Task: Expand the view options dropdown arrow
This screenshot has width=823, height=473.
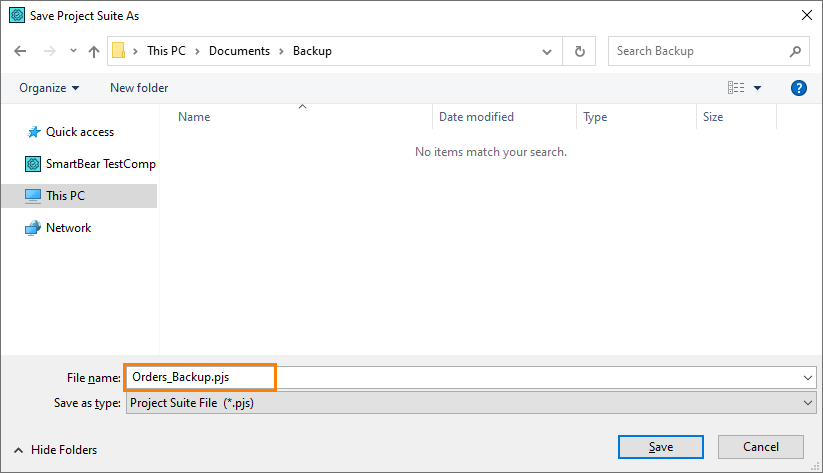Action: [757, 88]
